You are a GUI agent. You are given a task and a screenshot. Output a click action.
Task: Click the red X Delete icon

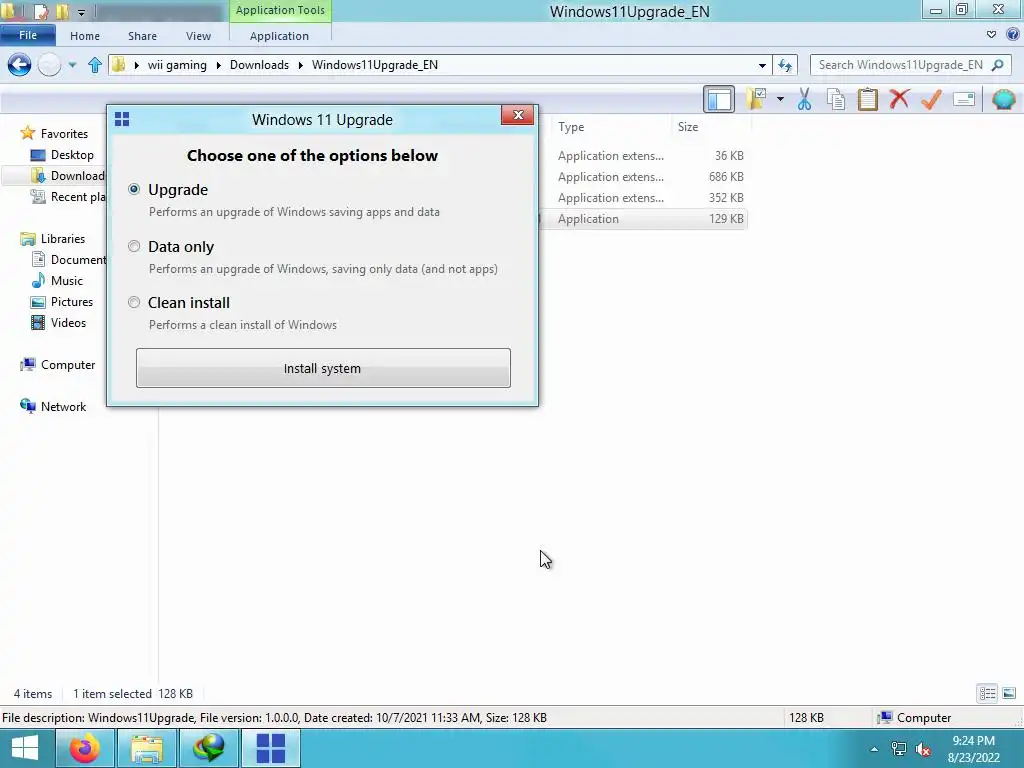pyautogui.click(x=899, y=99)
